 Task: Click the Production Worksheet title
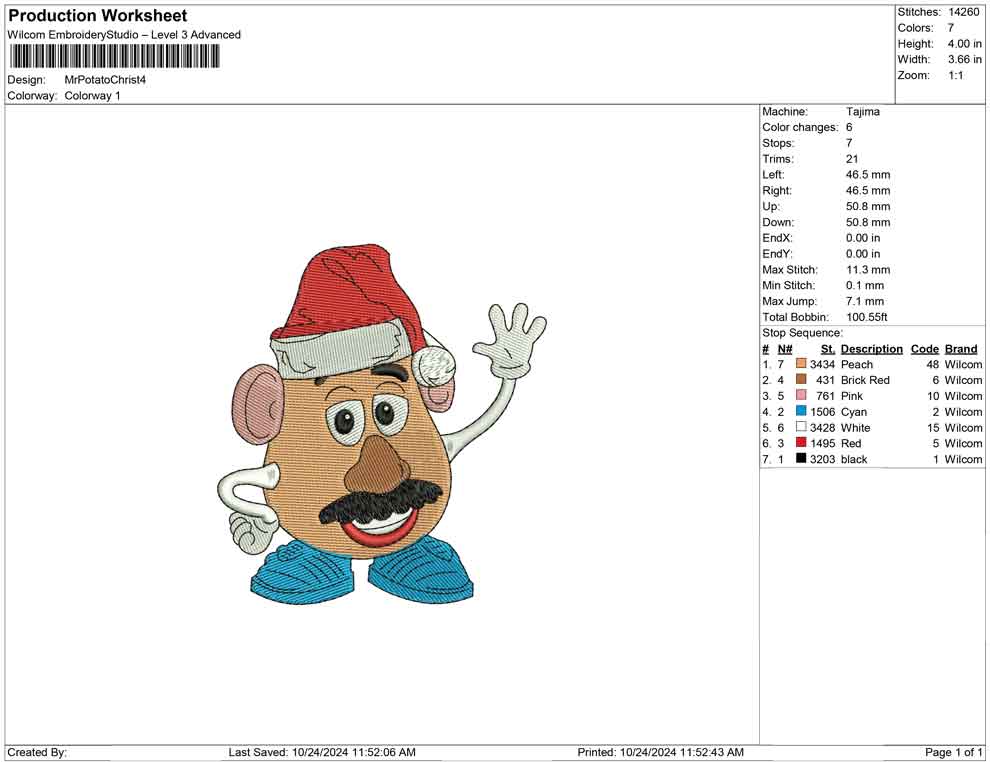pyautogui.click(x=98, y=16)
